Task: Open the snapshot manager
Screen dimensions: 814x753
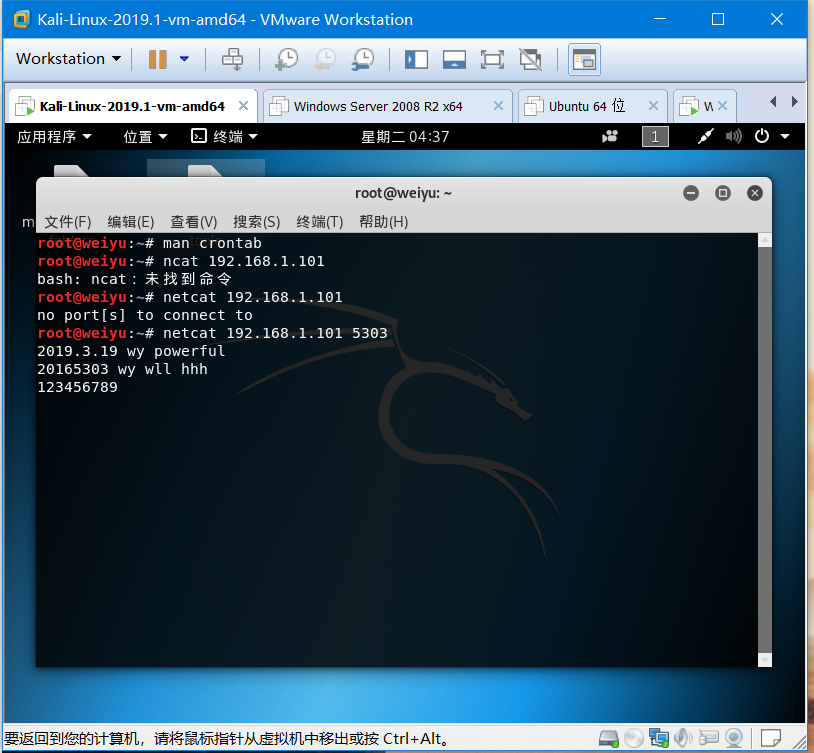Action: tap(363, 59)
